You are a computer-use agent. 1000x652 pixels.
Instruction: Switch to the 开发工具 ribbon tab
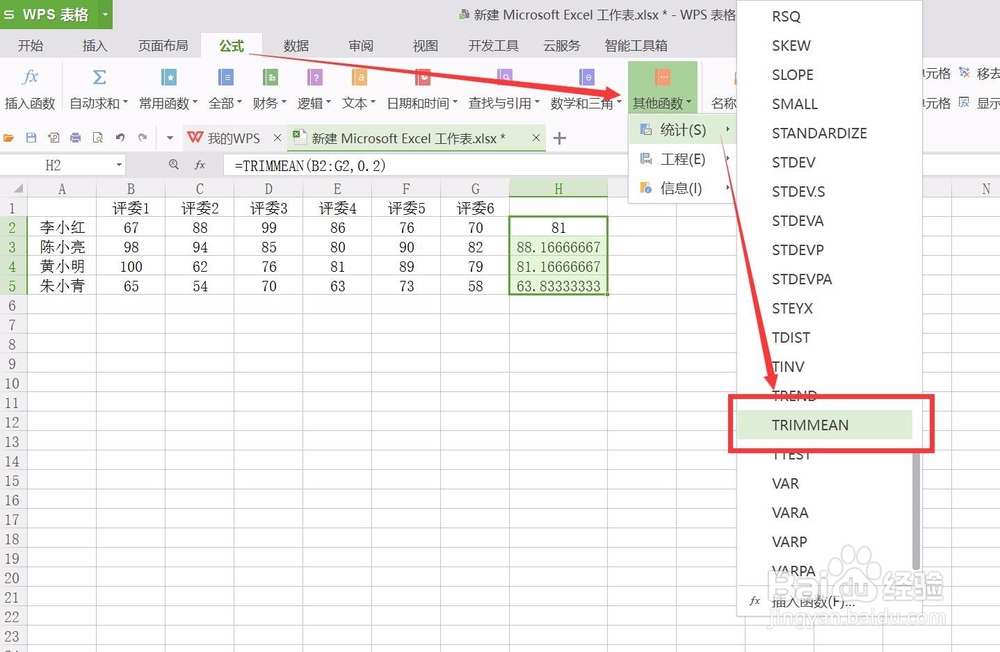[493, 45]
